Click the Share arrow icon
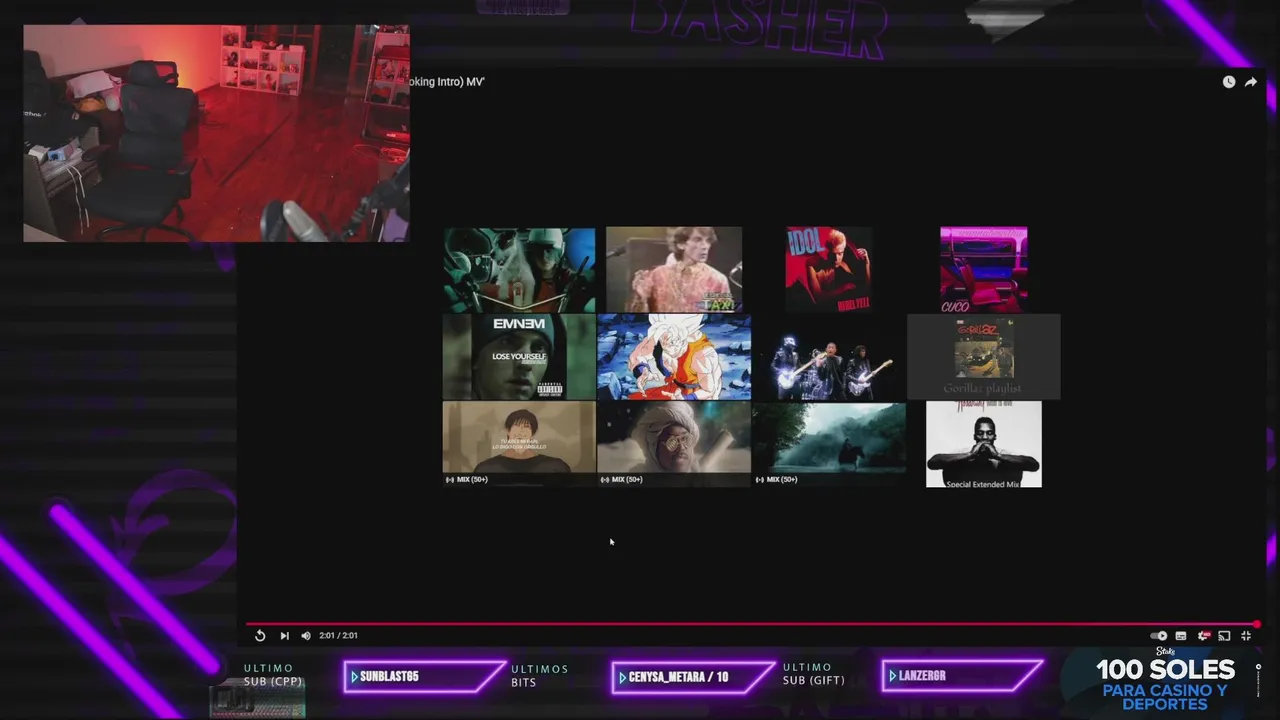Screen dimensions: 1280x720 (1250, 82)
